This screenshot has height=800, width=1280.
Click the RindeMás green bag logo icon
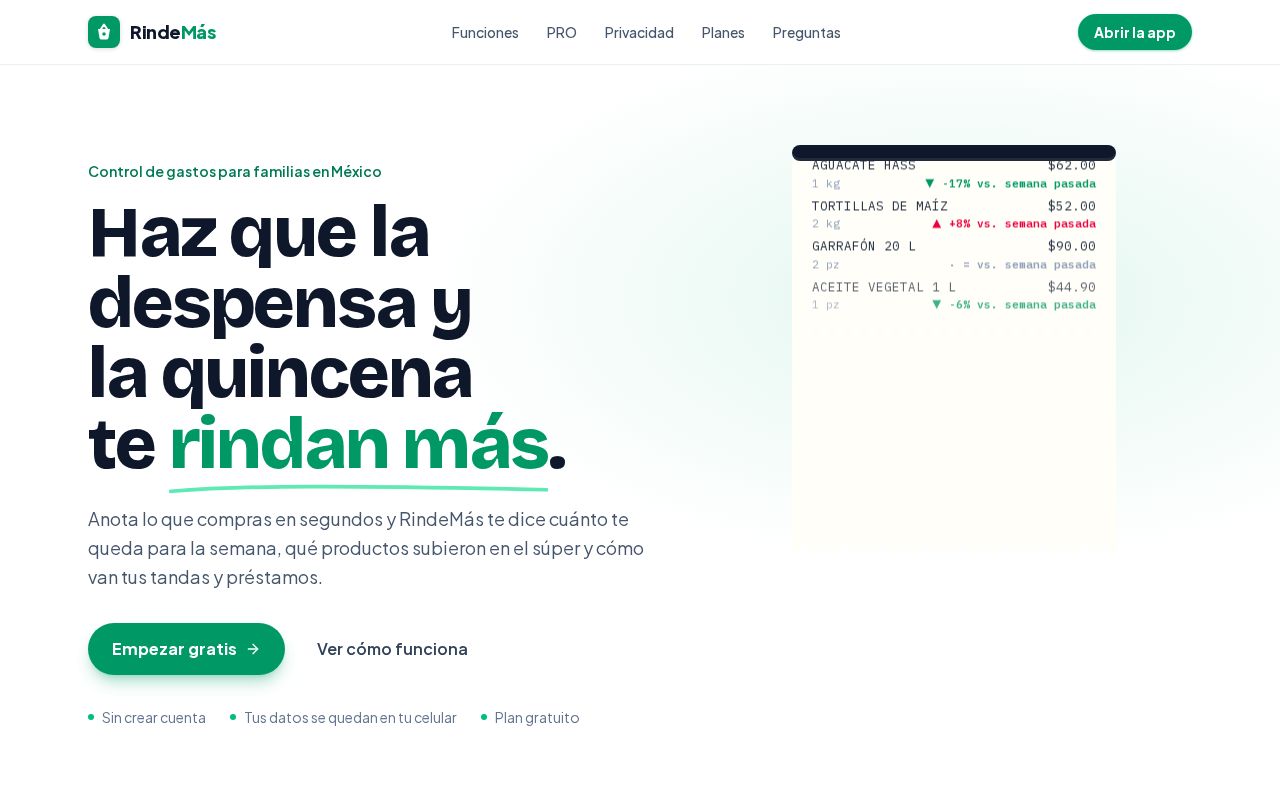104,32
